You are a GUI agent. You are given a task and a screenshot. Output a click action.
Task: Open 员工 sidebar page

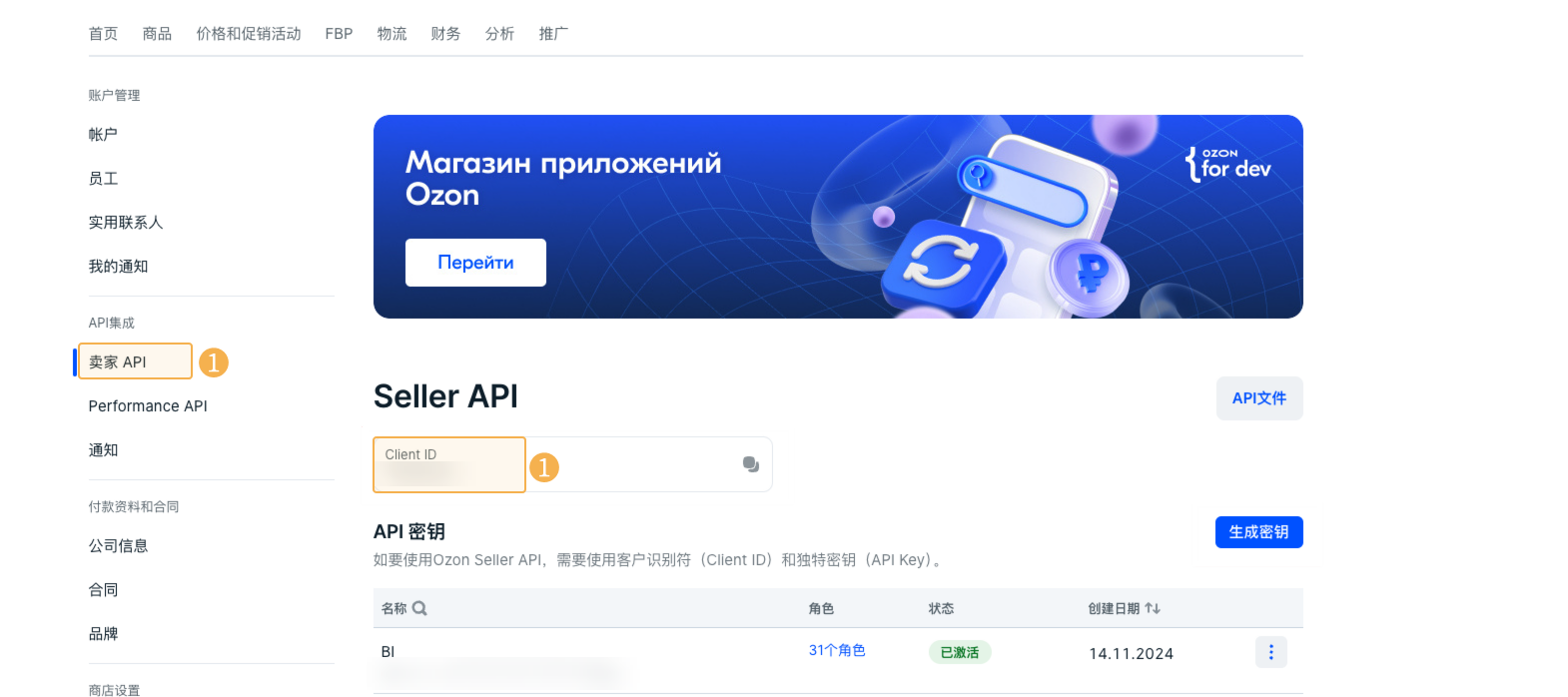pyautogui.click(x=103, y=179)
